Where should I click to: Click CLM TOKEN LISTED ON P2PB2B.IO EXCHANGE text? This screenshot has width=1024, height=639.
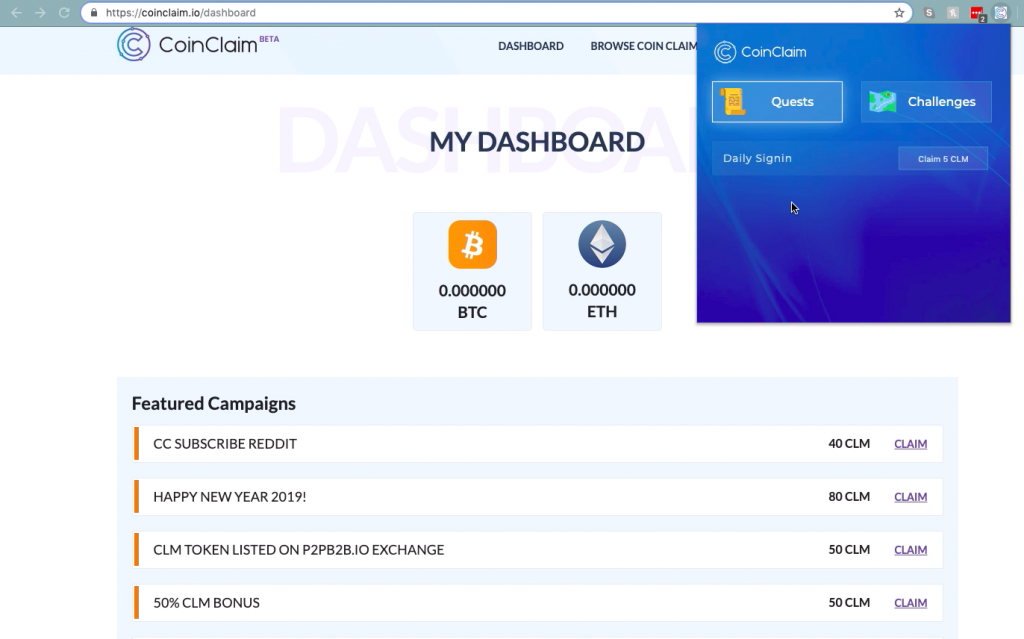[298, 549]
